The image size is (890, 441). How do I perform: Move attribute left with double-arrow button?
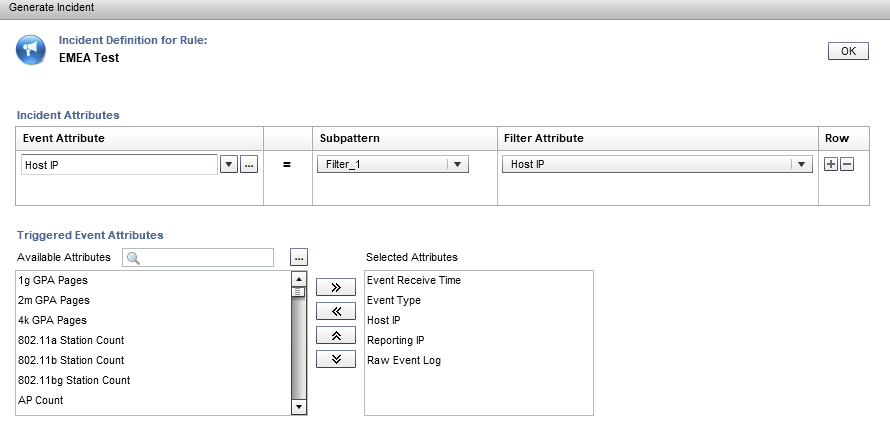point(335,311)
